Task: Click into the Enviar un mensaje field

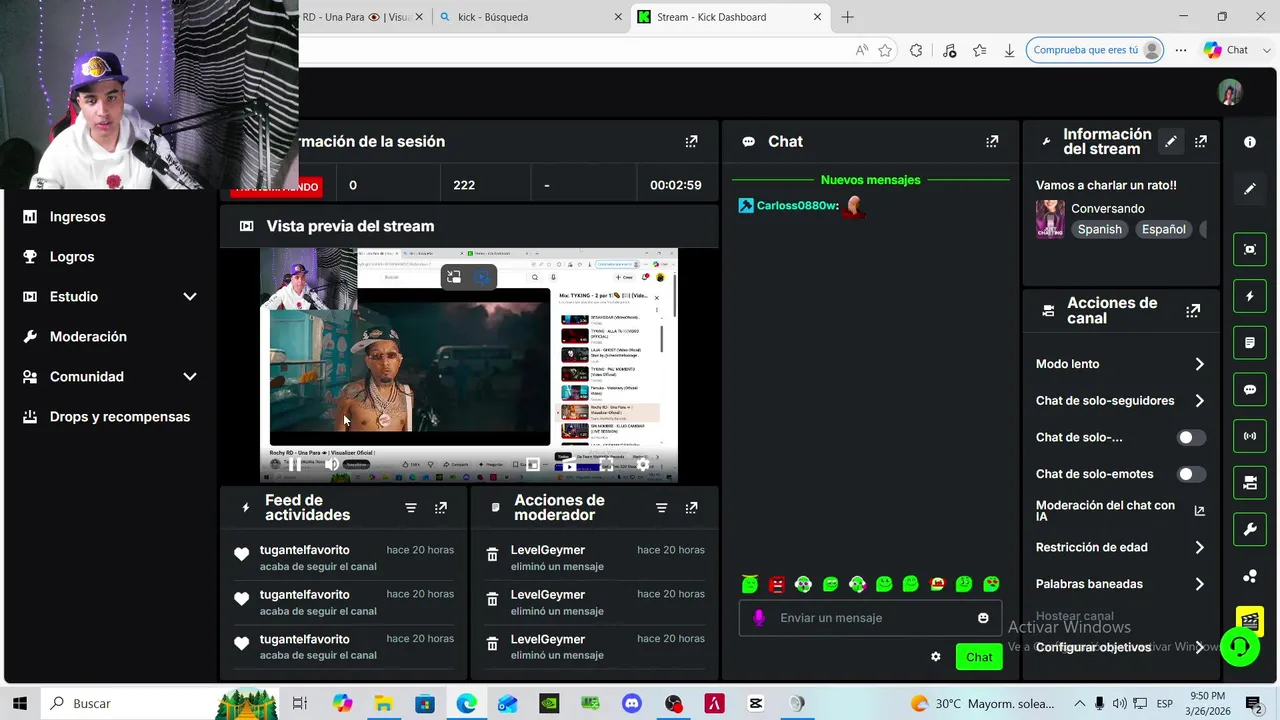Action: 871,618
